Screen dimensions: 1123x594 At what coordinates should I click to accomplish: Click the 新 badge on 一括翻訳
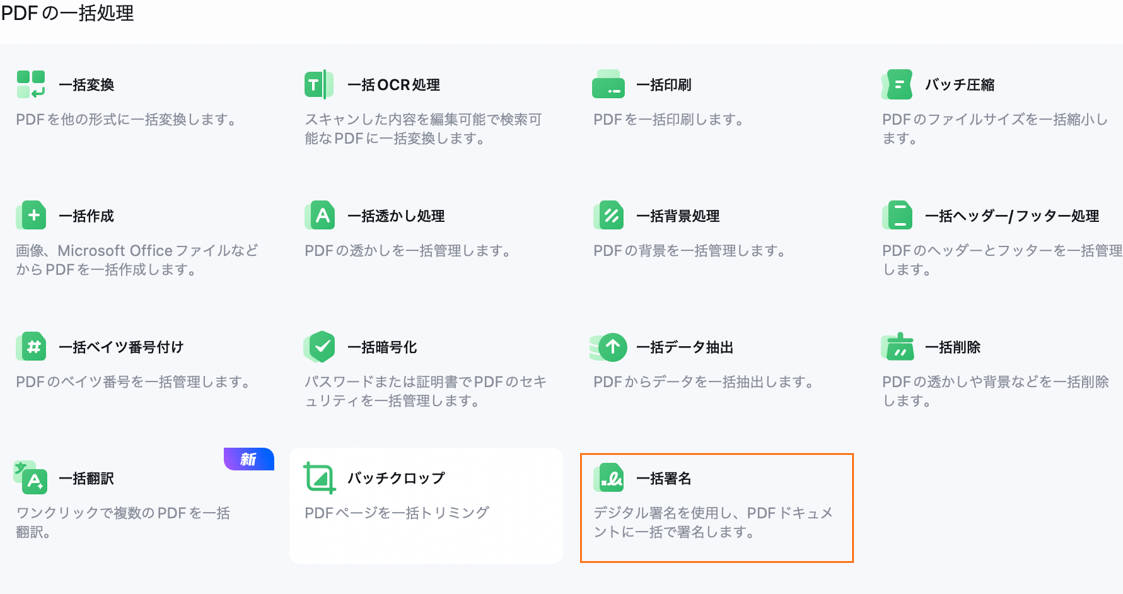coord(248,459)
